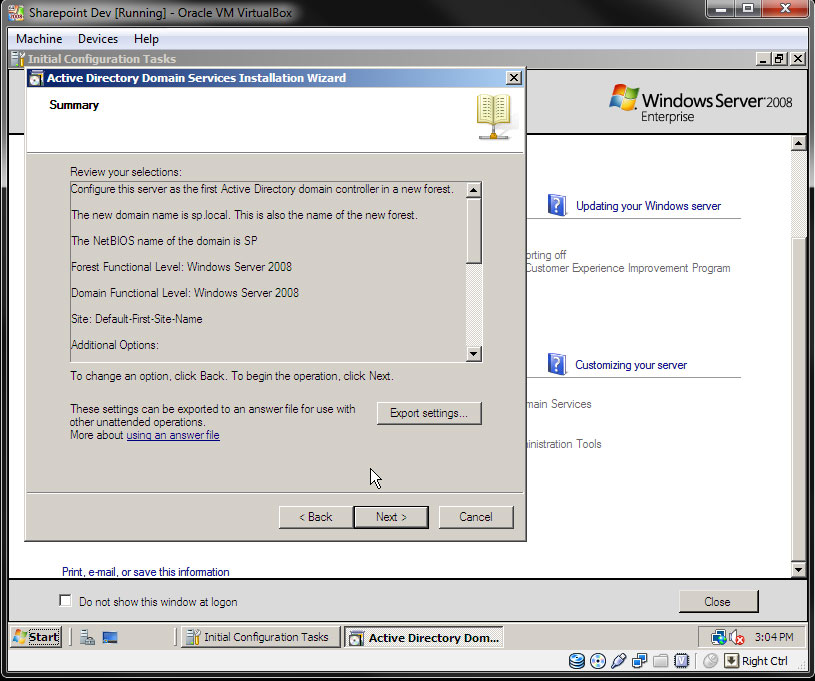Select 'The NetBIOS name of the domain is SP'
This screenshot has height=681, width=815.
[164, 241]
